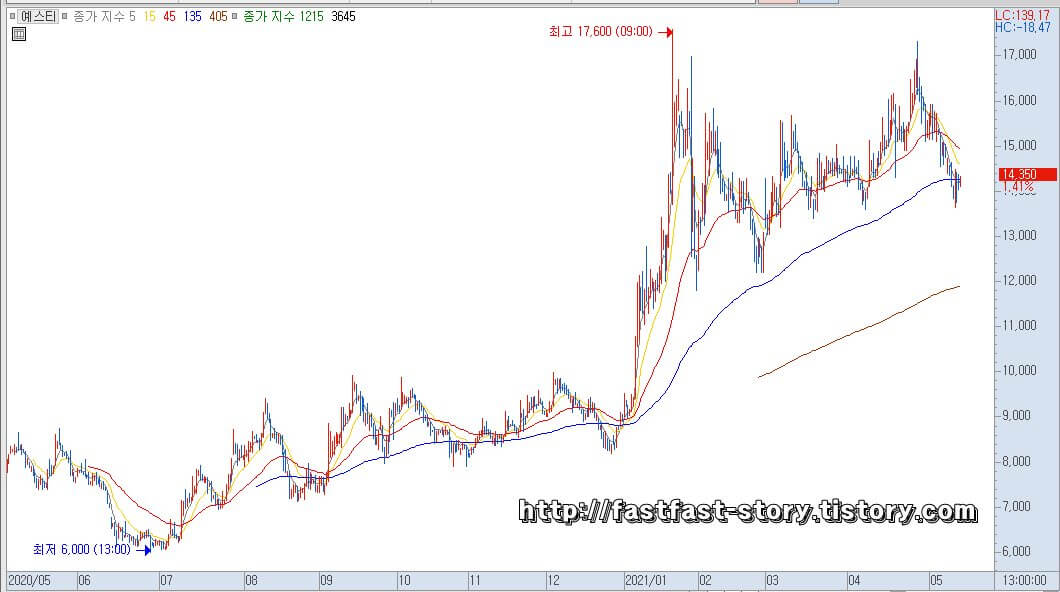1060x592 pixels.
Task: Toggle the square marker before 종가 지수 1215
Action: coord(235,16)
